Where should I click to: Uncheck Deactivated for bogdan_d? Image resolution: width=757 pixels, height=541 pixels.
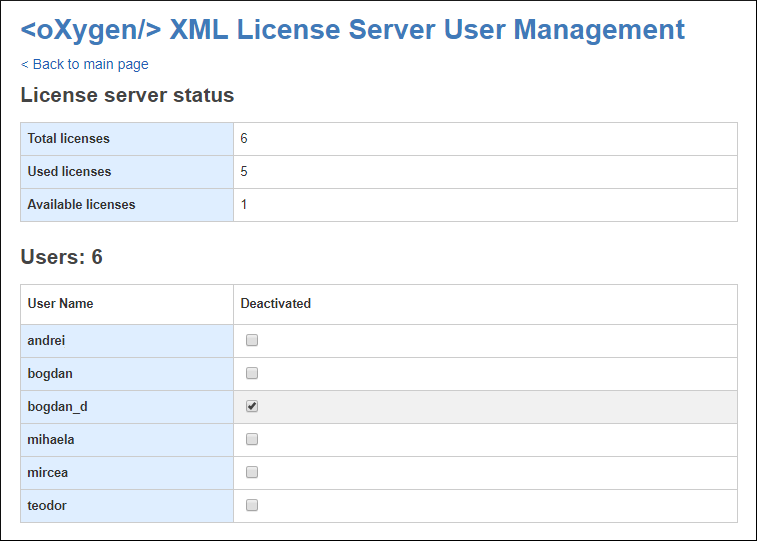click(x=252, y=406)
